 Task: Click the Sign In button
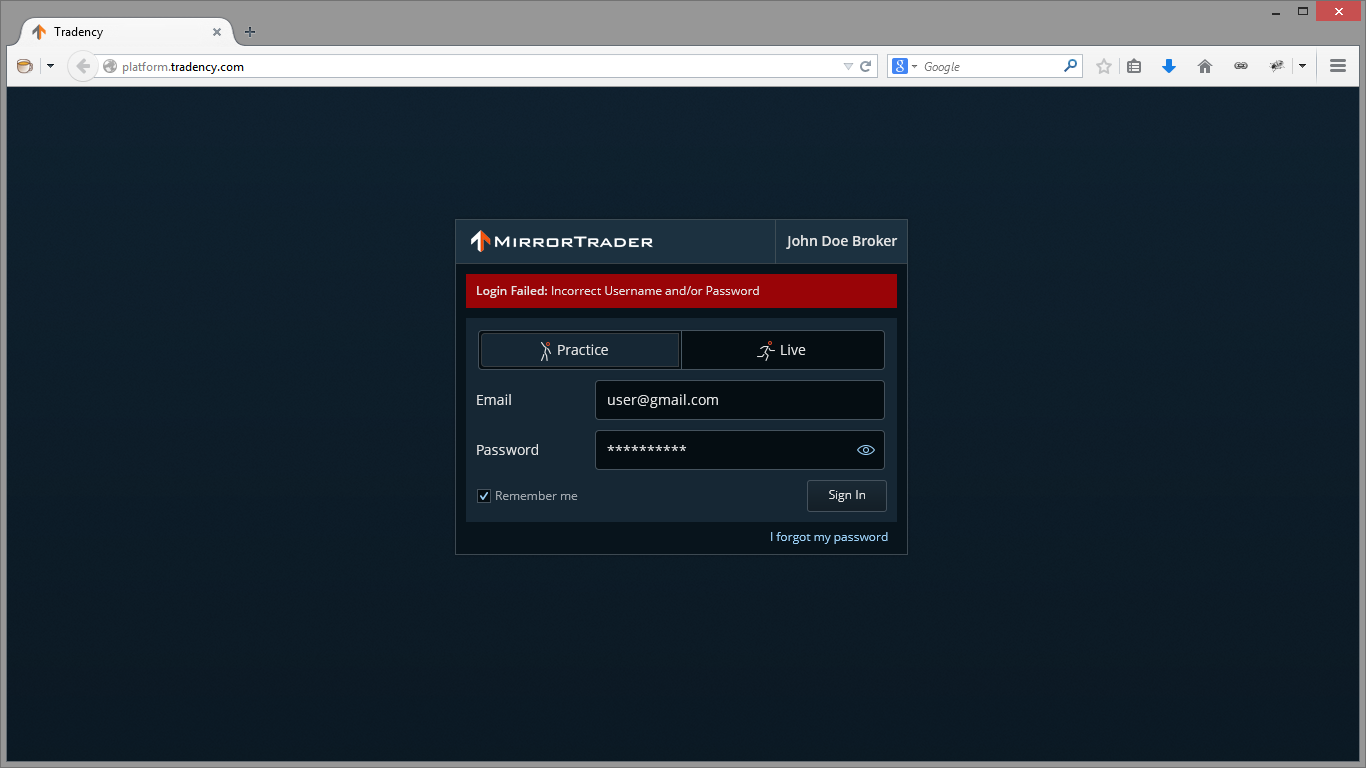pos(847,495)
